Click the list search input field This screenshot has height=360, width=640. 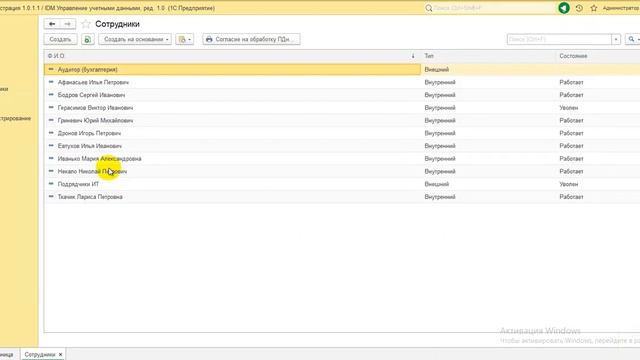559,39
